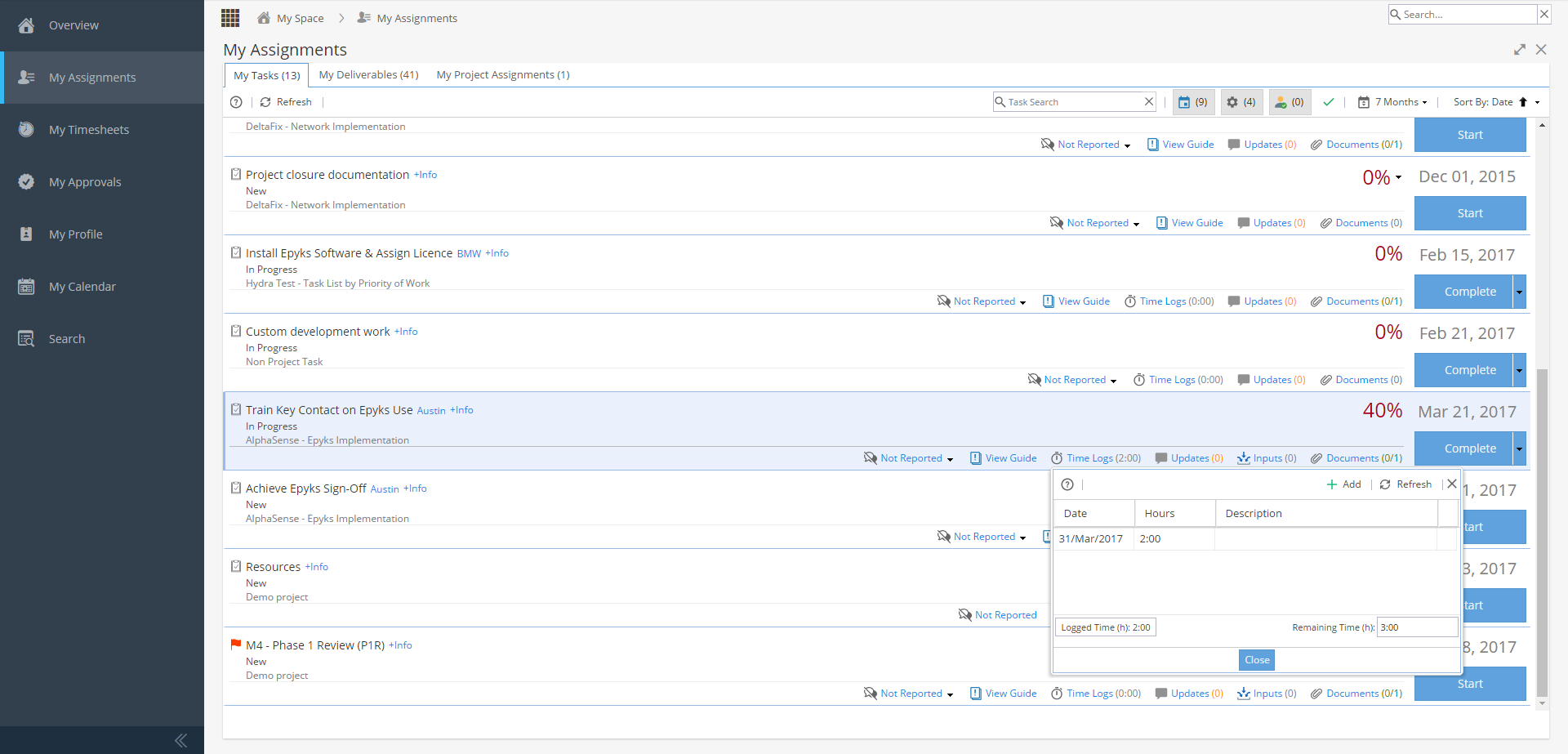Expand the My Assignments panel to fullscreen
The image size is (1568, 754).
[x=1519, y=50]
